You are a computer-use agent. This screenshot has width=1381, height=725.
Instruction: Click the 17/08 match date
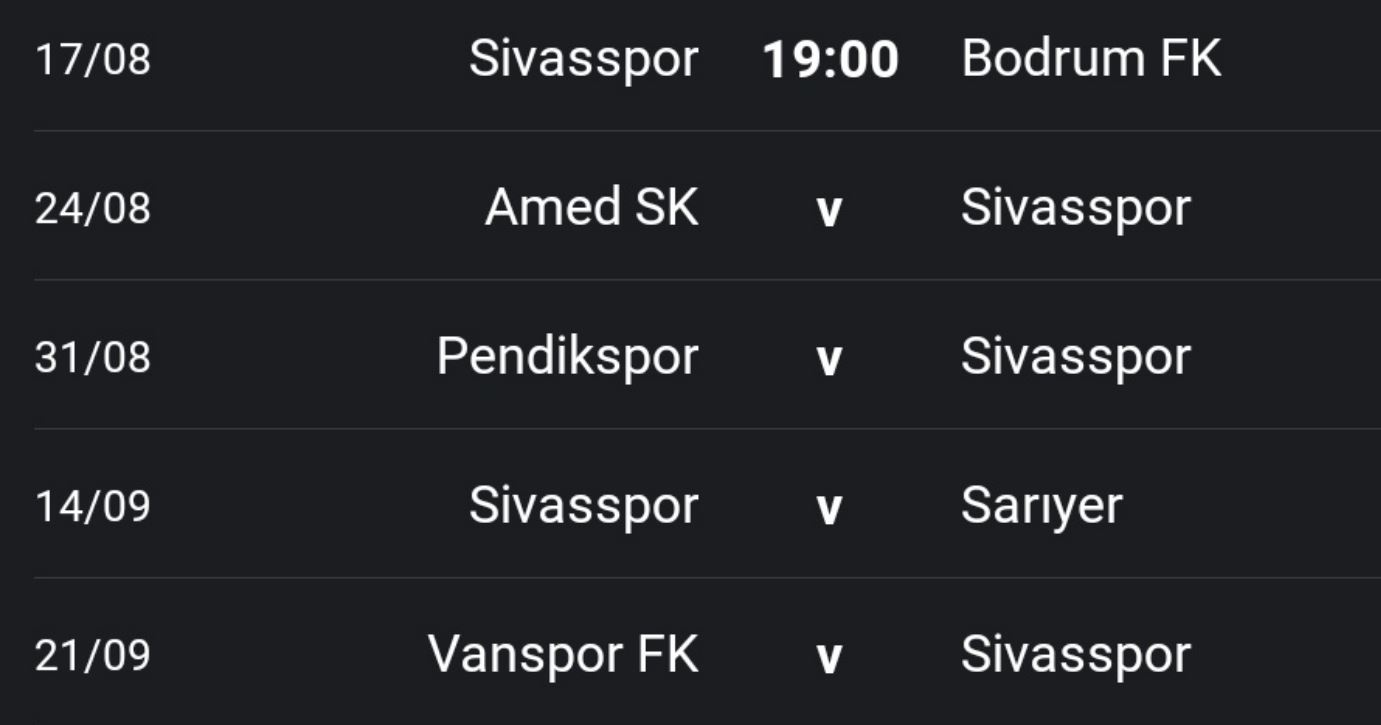tap(93, 60)
